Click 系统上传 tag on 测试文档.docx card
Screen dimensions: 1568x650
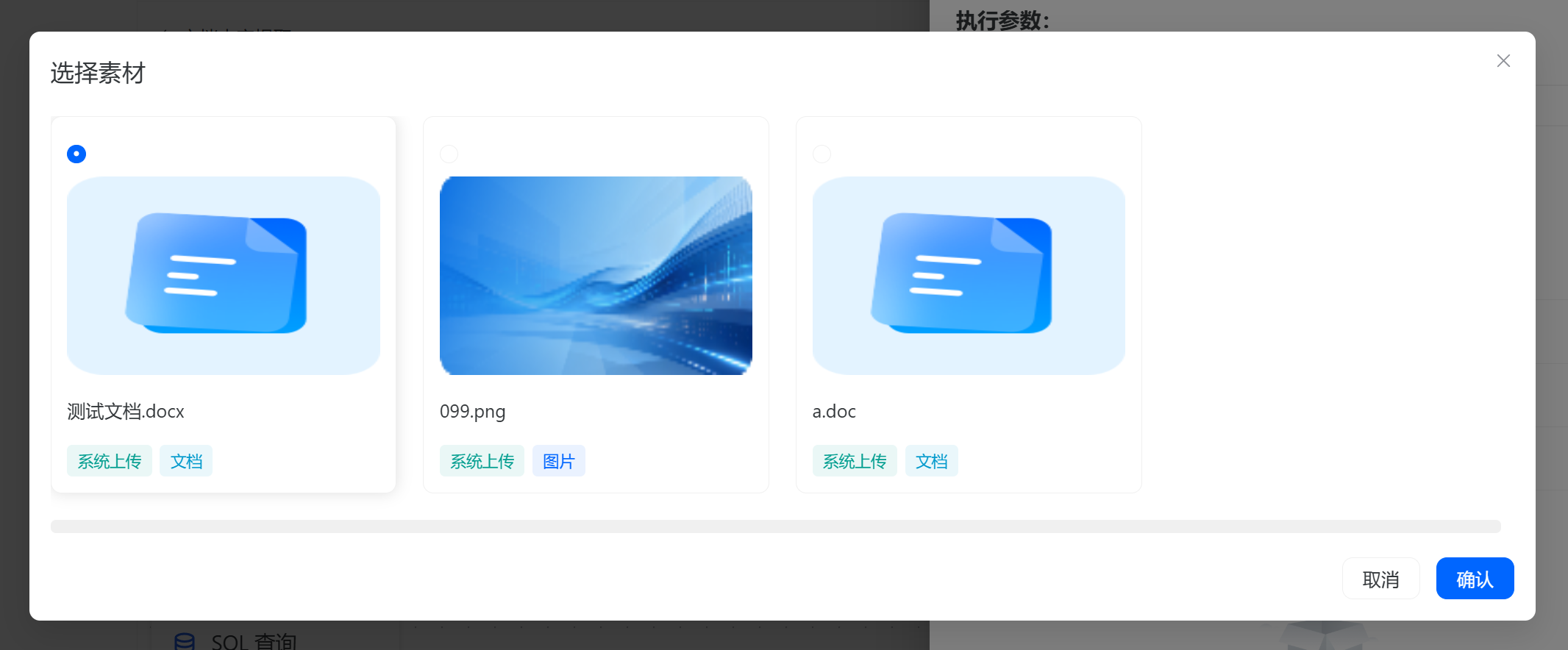(109, 461)
